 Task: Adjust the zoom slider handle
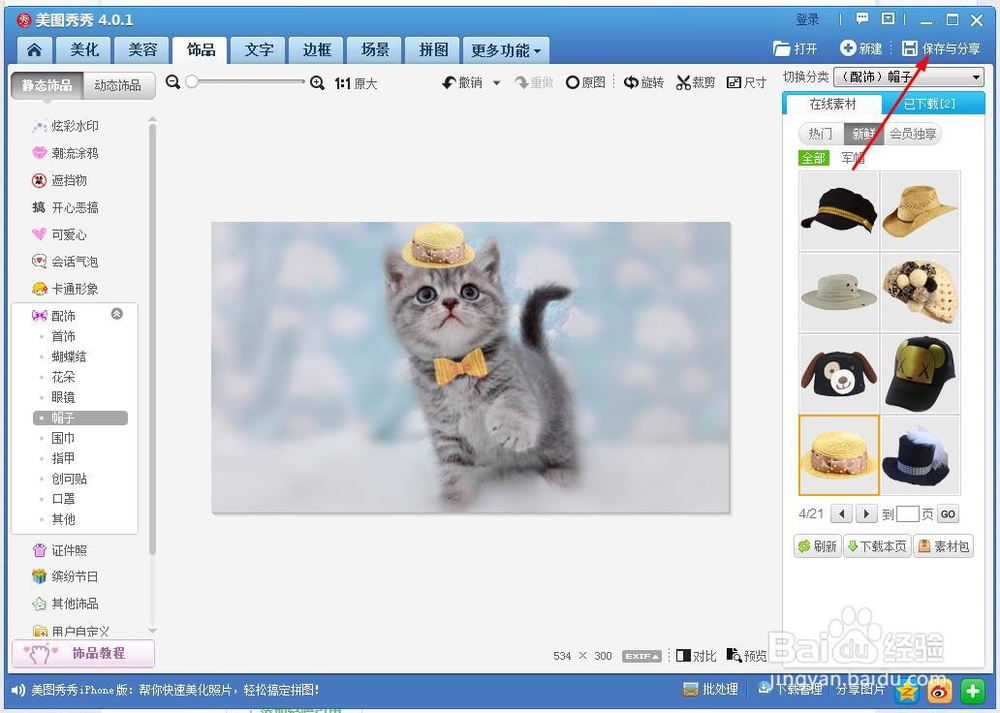point(191,82)
